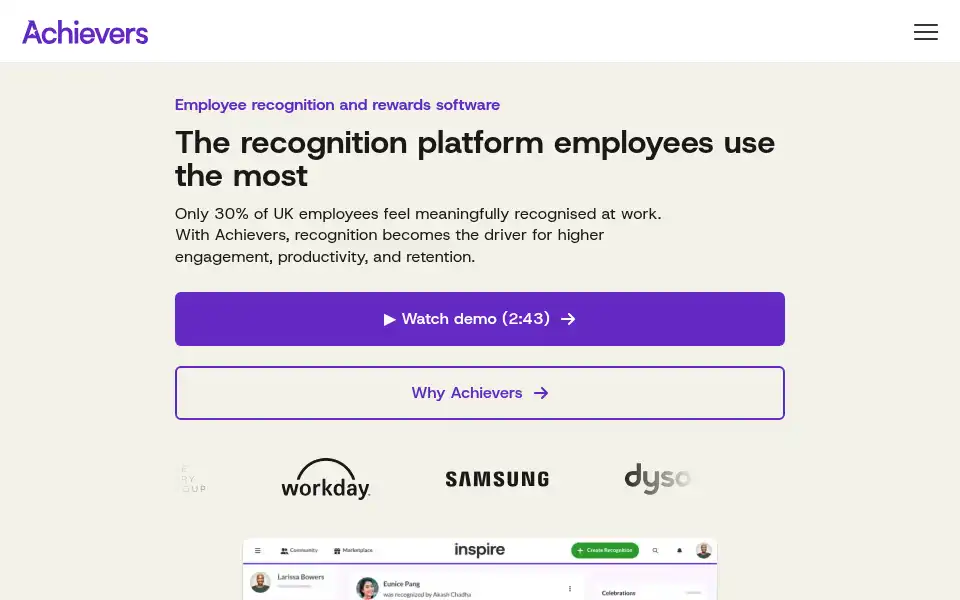Click the inspire wordmark in the preview
960x600 pixels.
click(x=479, y=550)
